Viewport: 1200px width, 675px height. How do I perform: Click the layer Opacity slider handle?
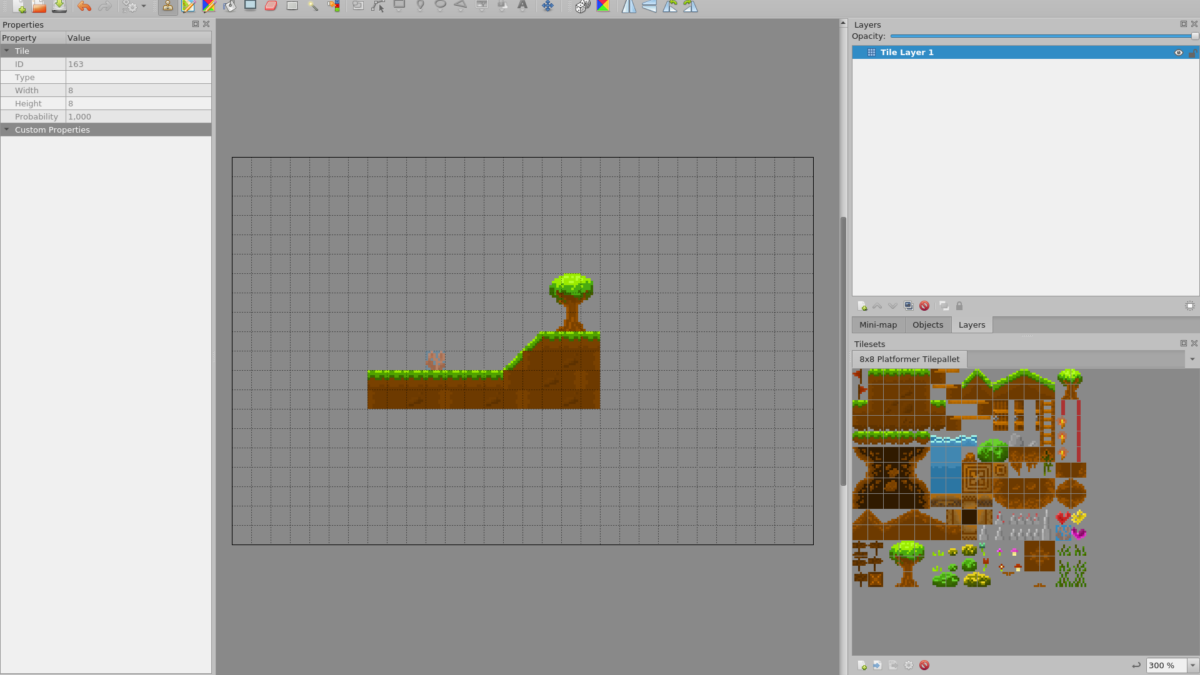coord(1194,36)
